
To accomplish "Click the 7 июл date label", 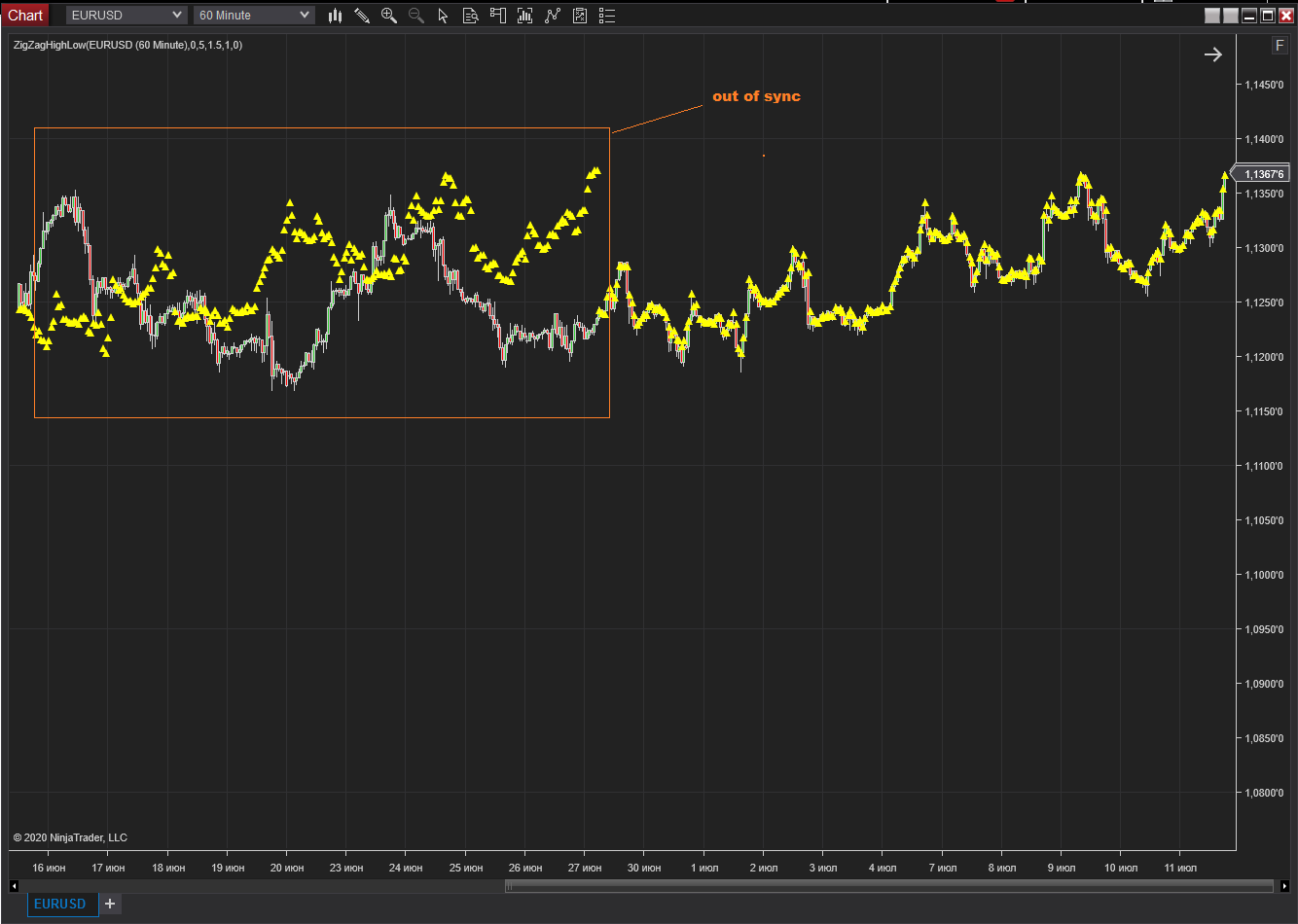I will point(942,868).
